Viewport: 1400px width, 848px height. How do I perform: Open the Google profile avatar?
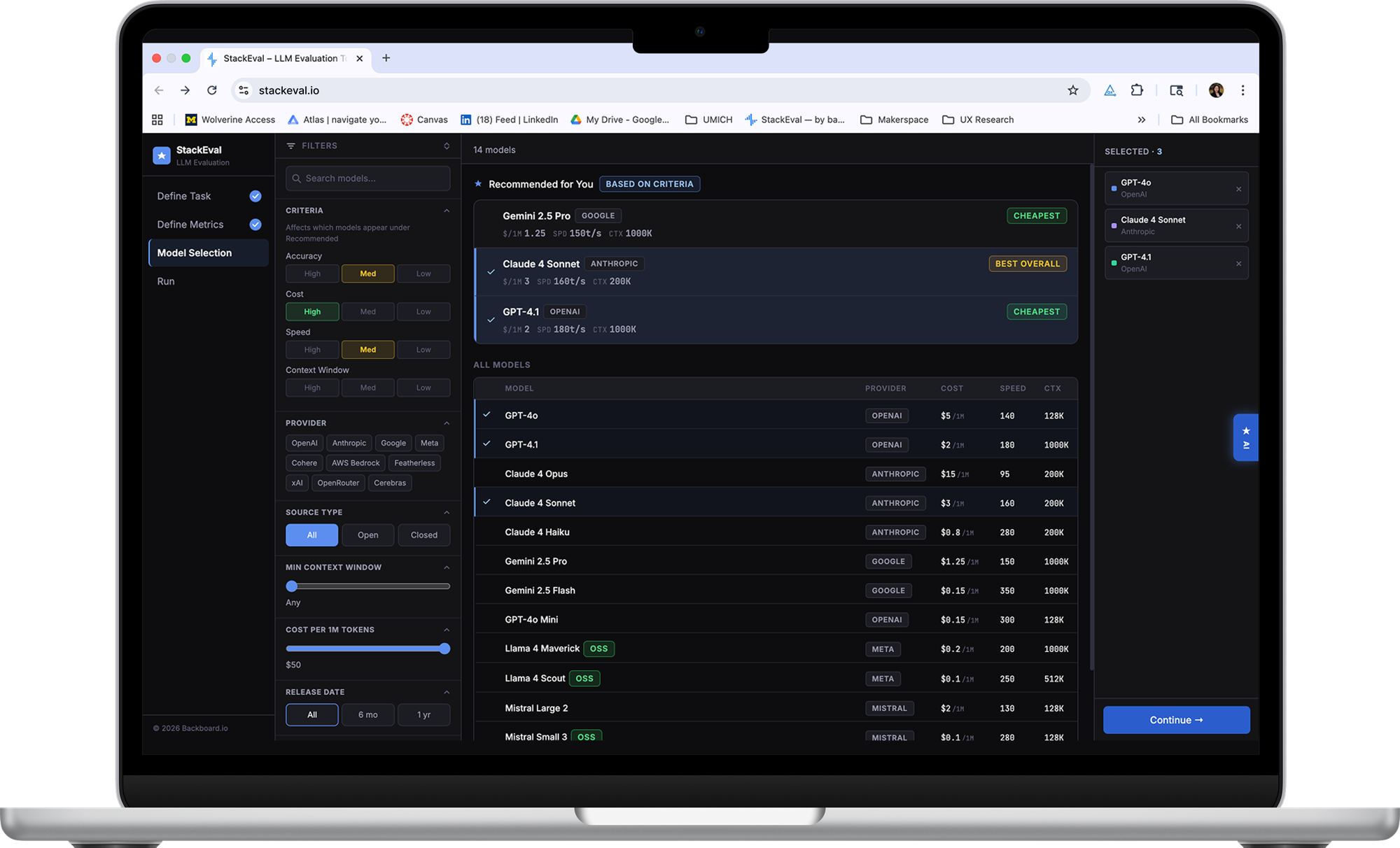(1217, 90)
